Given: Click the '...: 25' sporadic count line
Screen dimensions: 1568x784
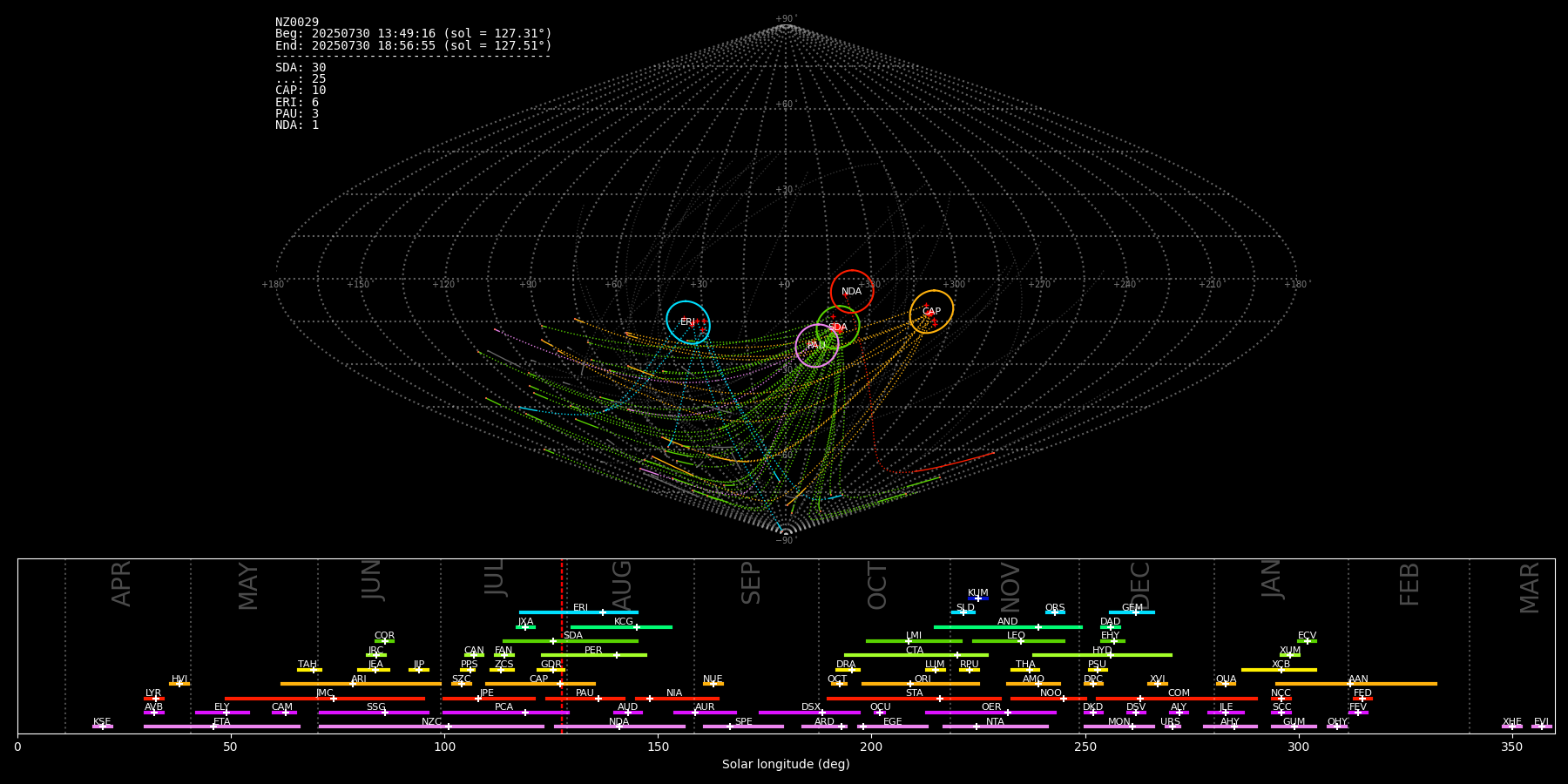Looking at the screenshot, I should tap(301, 79).
